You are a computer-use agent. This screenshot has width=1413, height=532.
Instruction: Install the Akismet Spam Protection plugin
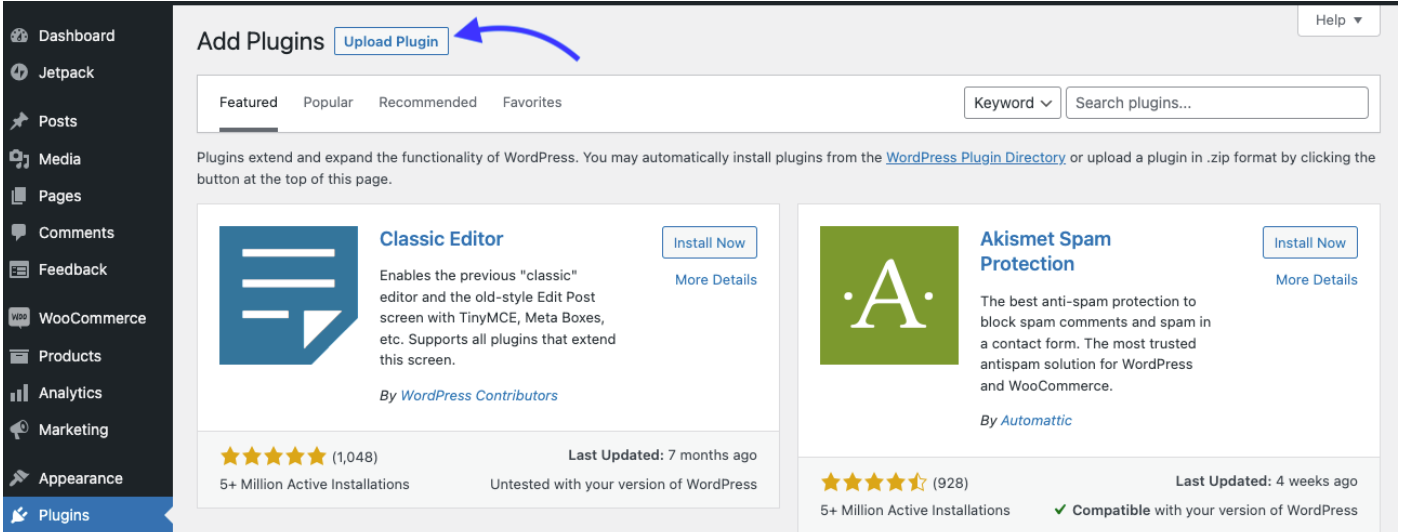[x=1310, y=243]
